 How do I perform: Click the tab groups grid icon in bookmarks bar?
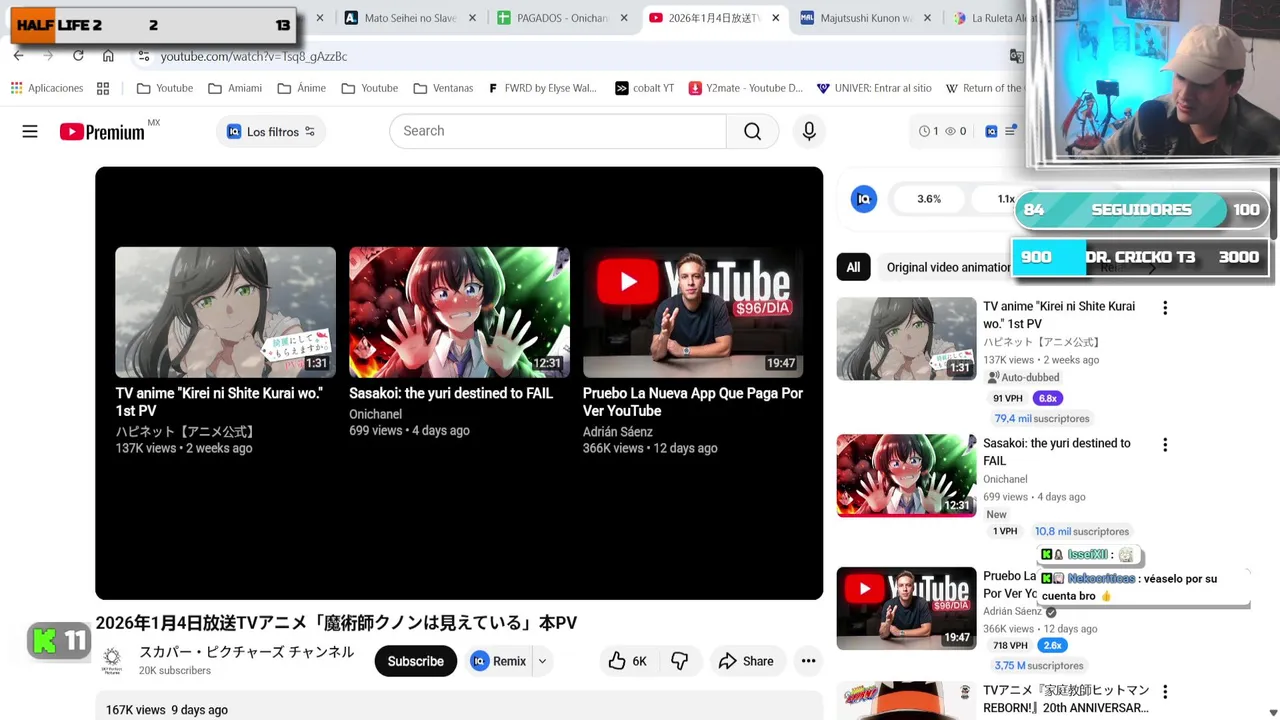click(103, 88)
